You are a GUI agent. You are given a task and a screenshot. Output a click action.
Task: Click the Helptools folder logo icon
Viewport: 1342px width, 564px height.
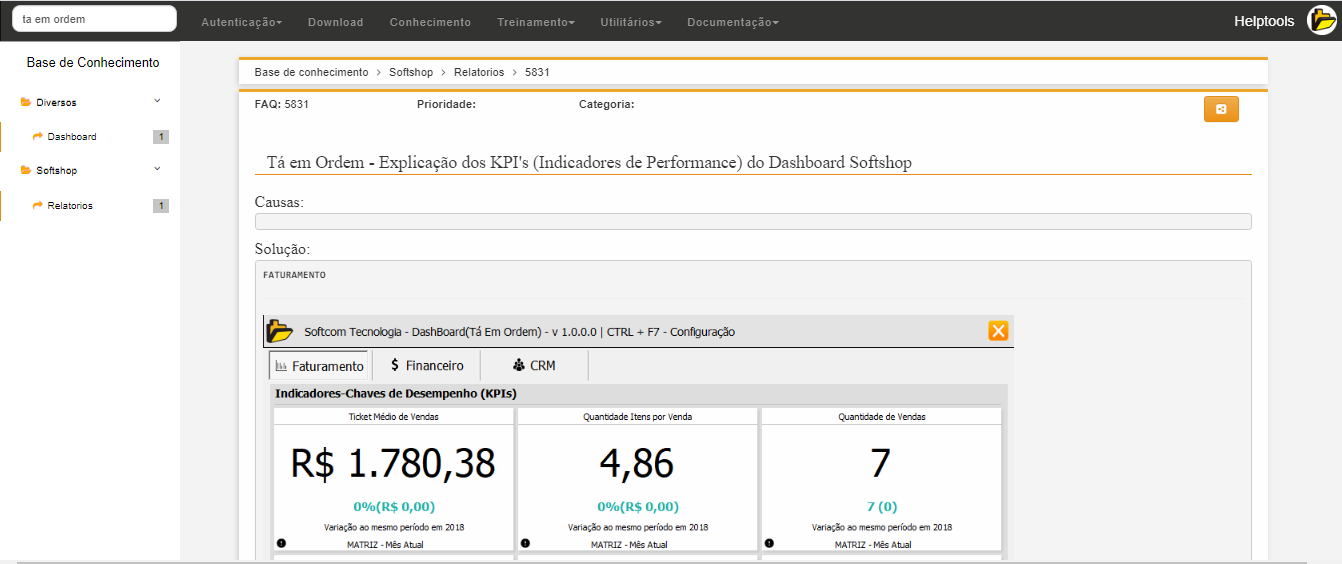pos(1323,21)
